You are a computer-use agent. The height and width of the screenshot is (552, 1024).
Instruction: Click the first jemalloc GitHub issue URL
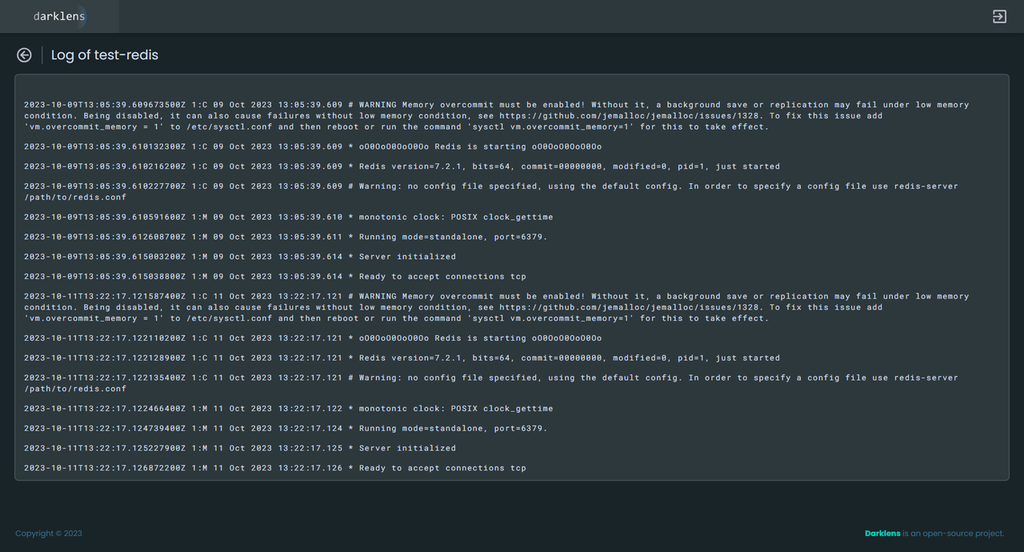pos(630,116)
